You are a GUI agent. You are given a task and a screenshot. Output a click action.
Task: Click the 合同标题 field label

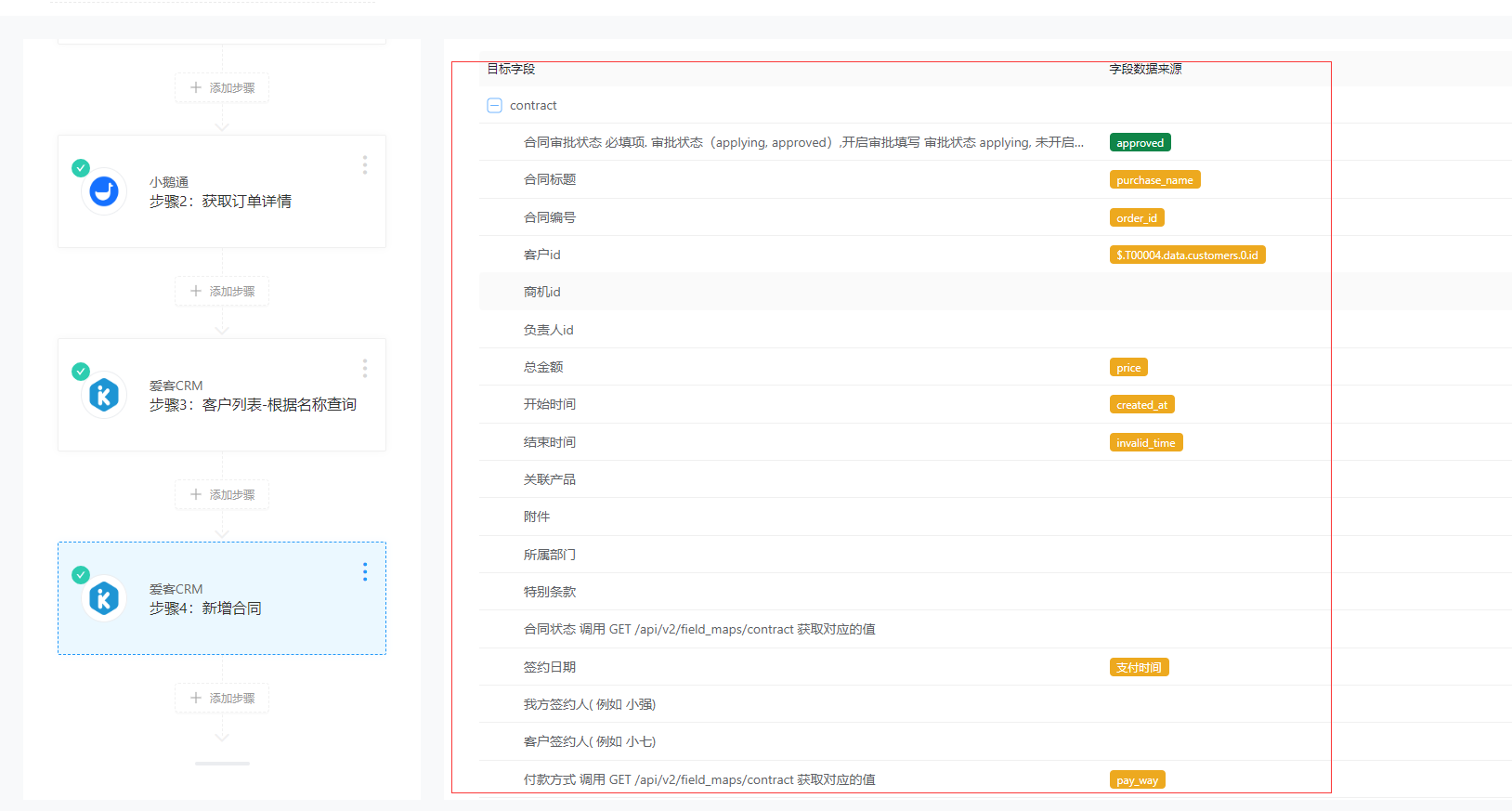click(x=550, y=179)
